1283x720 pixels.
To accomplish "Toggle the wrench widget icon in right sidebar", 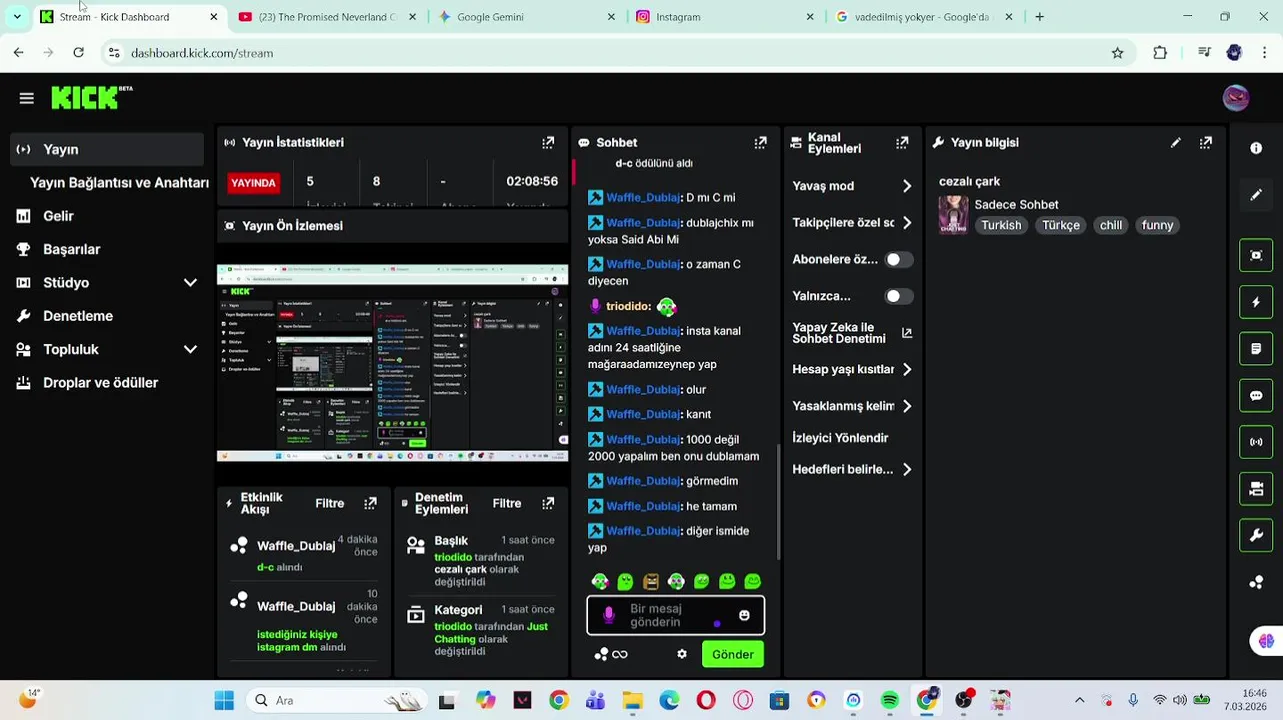I will click(x=1256, y=535).
